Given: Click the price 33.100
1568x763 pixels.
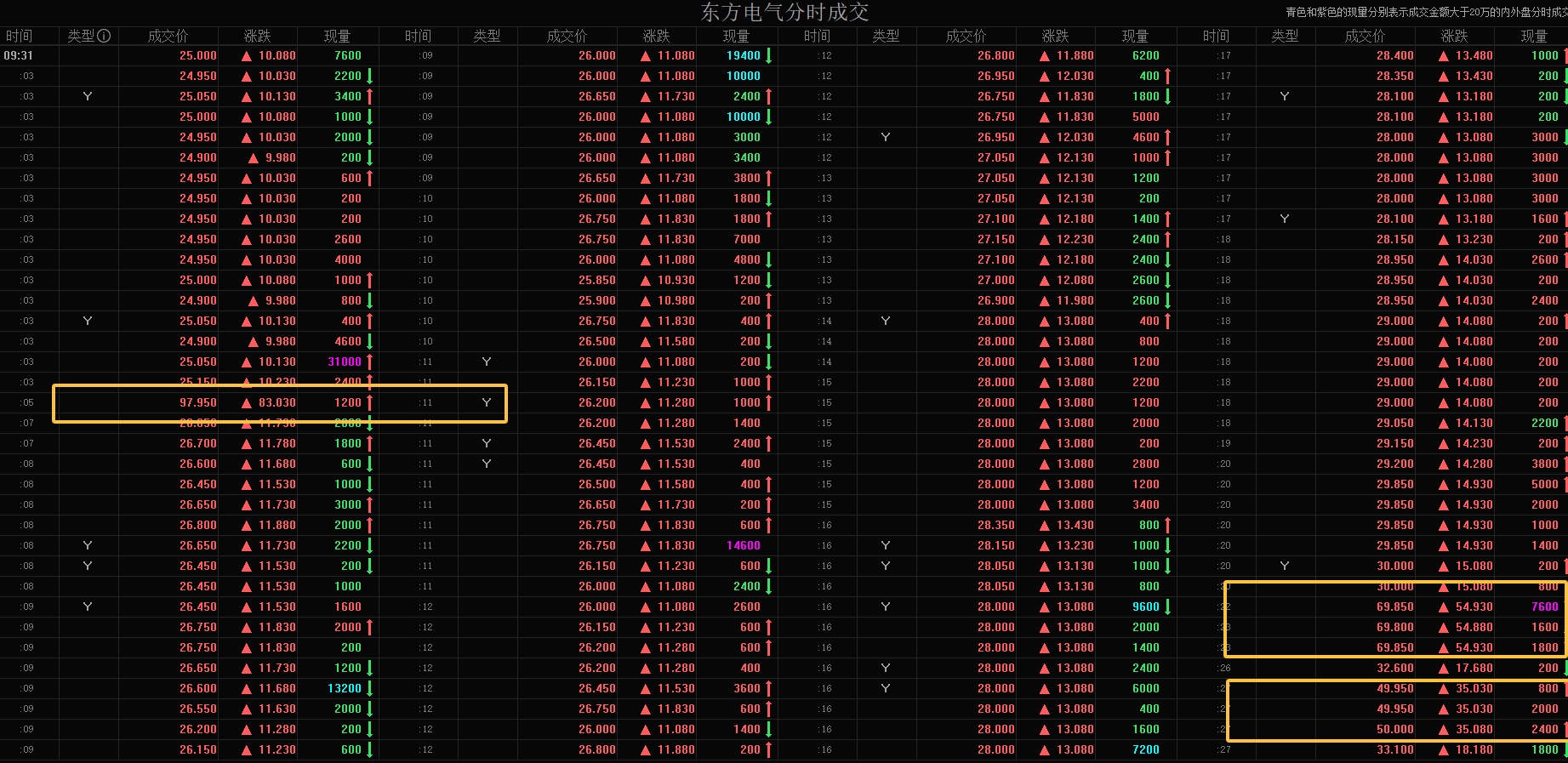Looking at the screenshot, I should pos(1395,749).
